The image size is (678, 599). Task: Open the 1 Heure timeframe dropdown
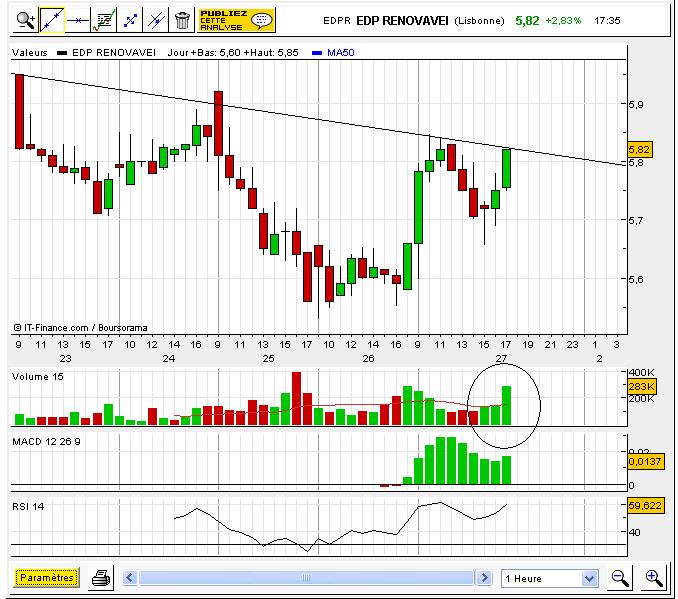click(550, 578)
